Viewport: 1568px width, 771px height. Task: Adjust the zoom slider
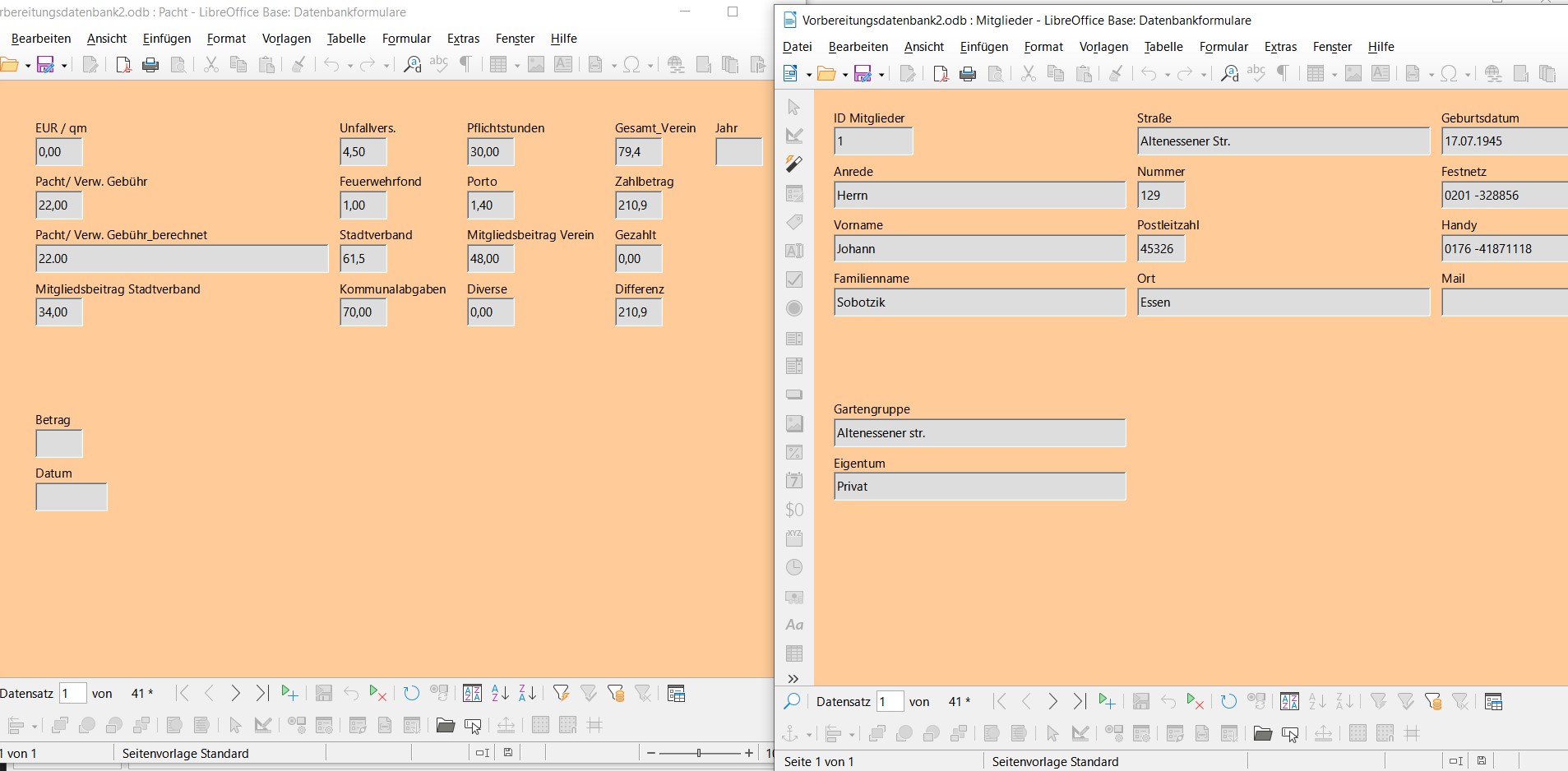tap(700, 753)
